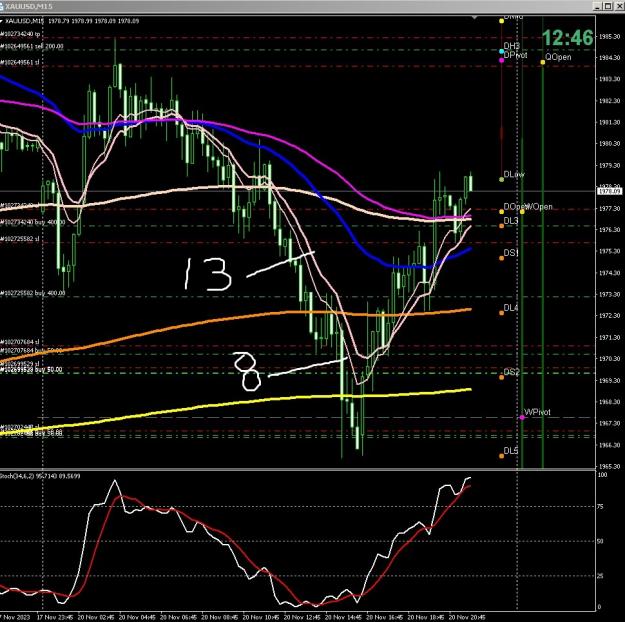Click the yellow QOpen marker dot

(542, 62)
